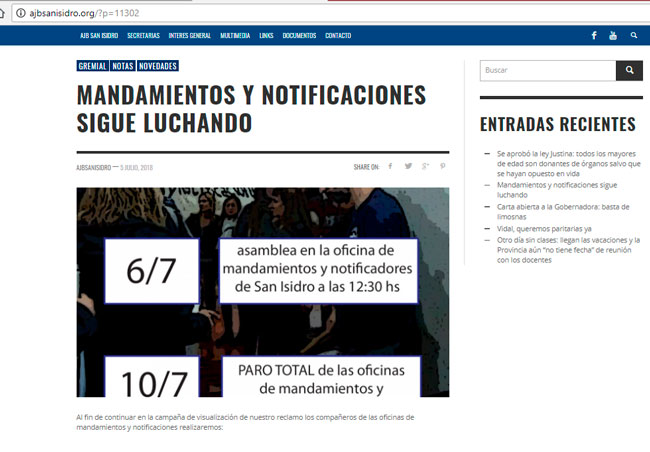The image size is (650, 452).
Task: Open 'Vidal, queremos paritarias ya' entry
Action: coord(544,228)
